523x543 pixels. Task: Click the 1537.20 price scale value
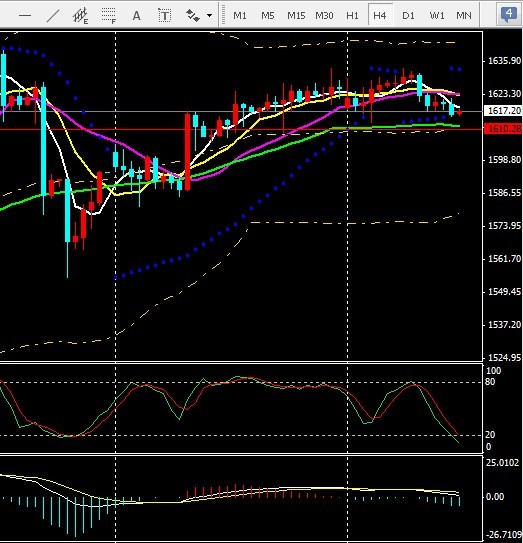(x=504, y=324)
